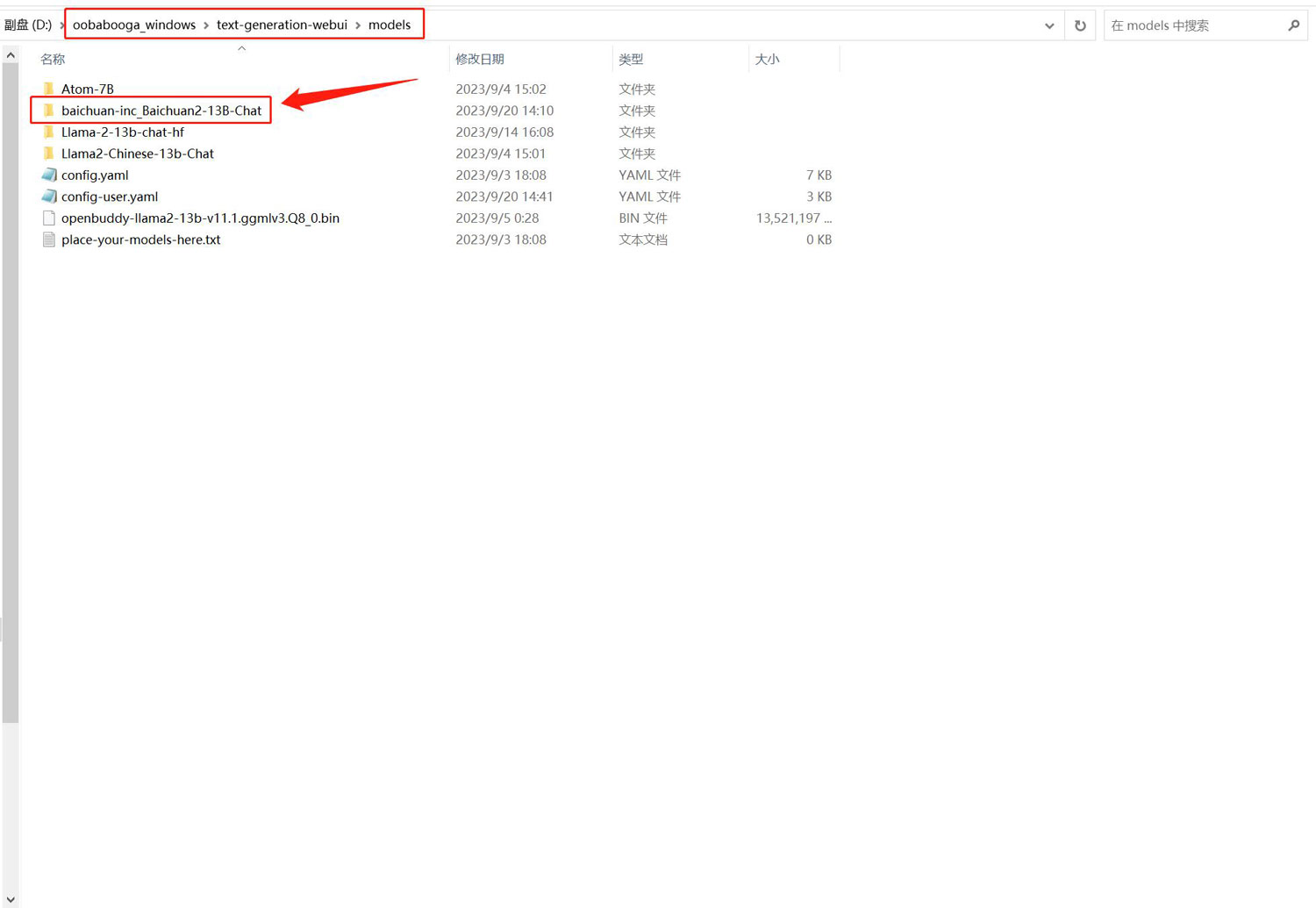Viewport: 1316px width, 908px height.
Task: Click the 0 KB size of place-your-models-here.txt
Action: click(819, 240)
